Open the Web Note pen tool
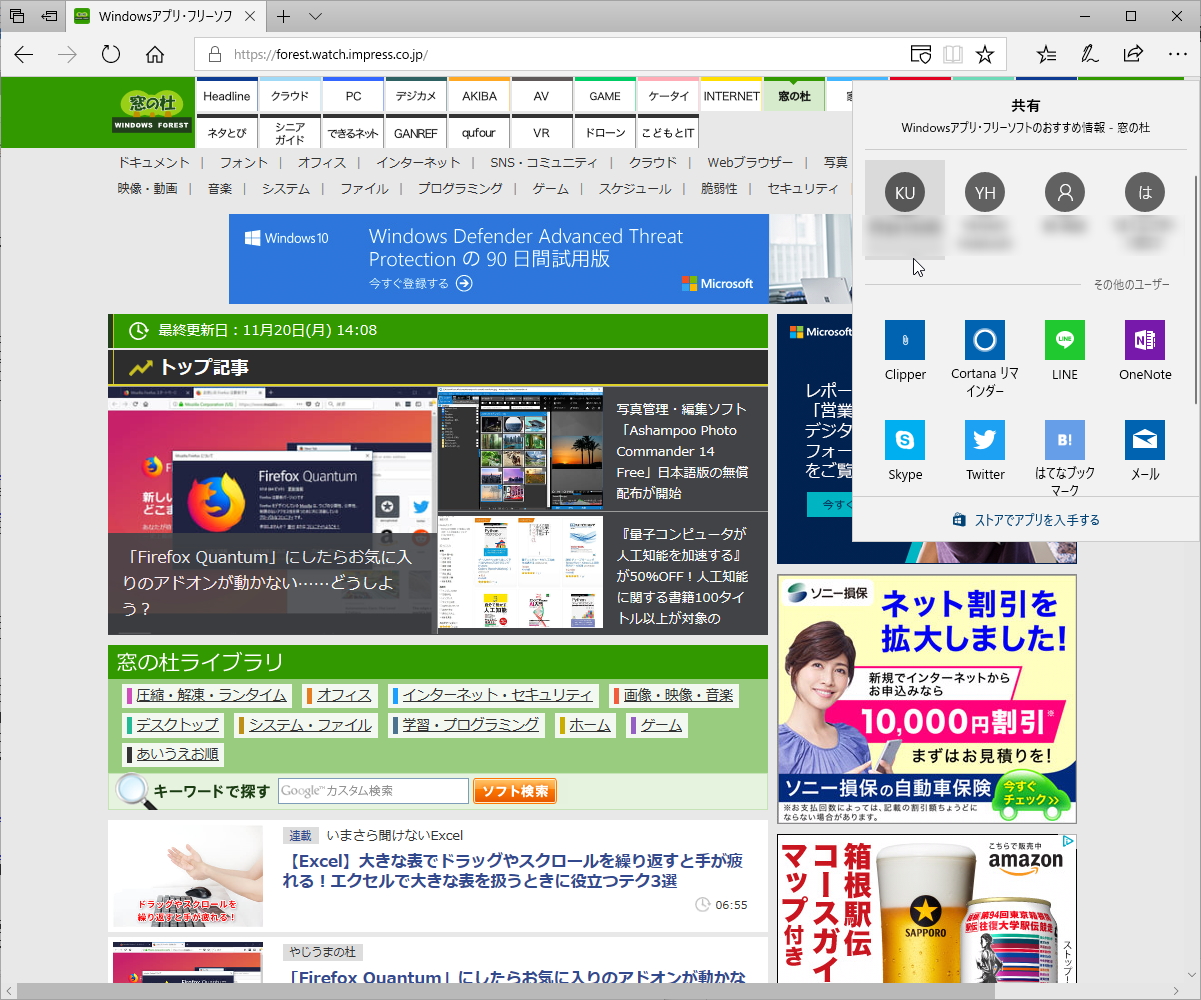 tap(1089, 55)
